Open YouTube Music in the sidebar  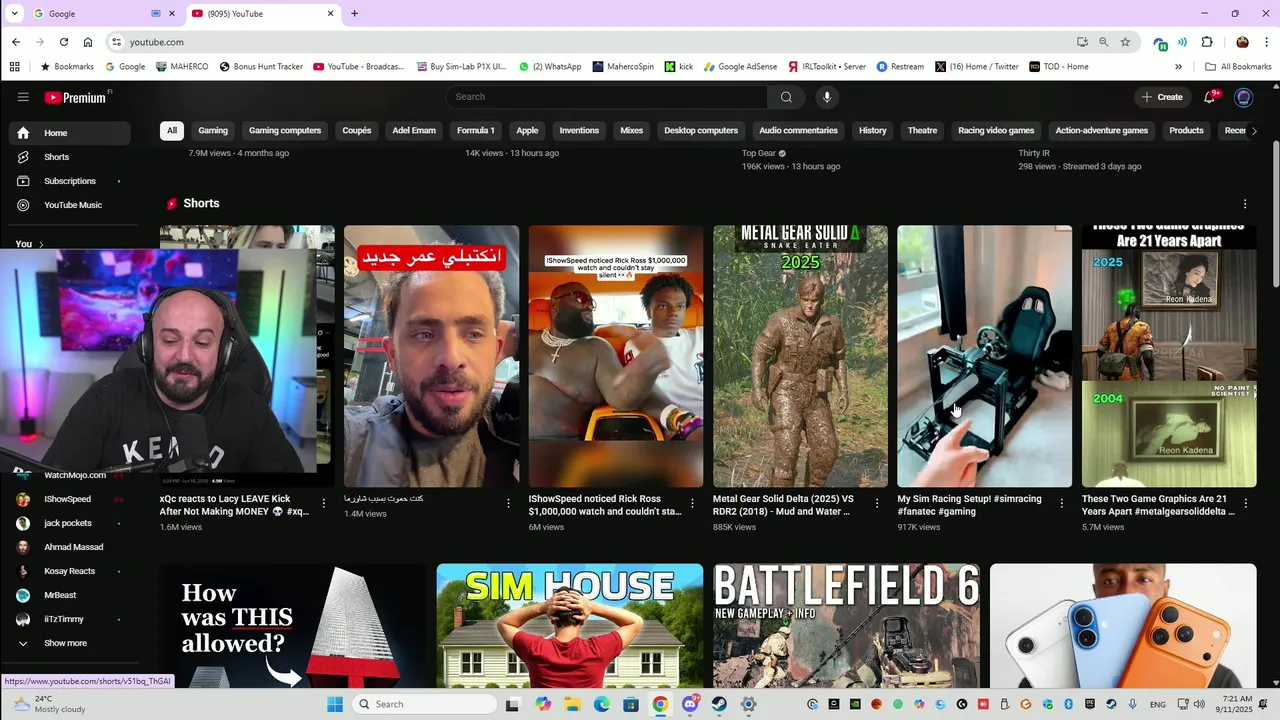pos(70,205)
